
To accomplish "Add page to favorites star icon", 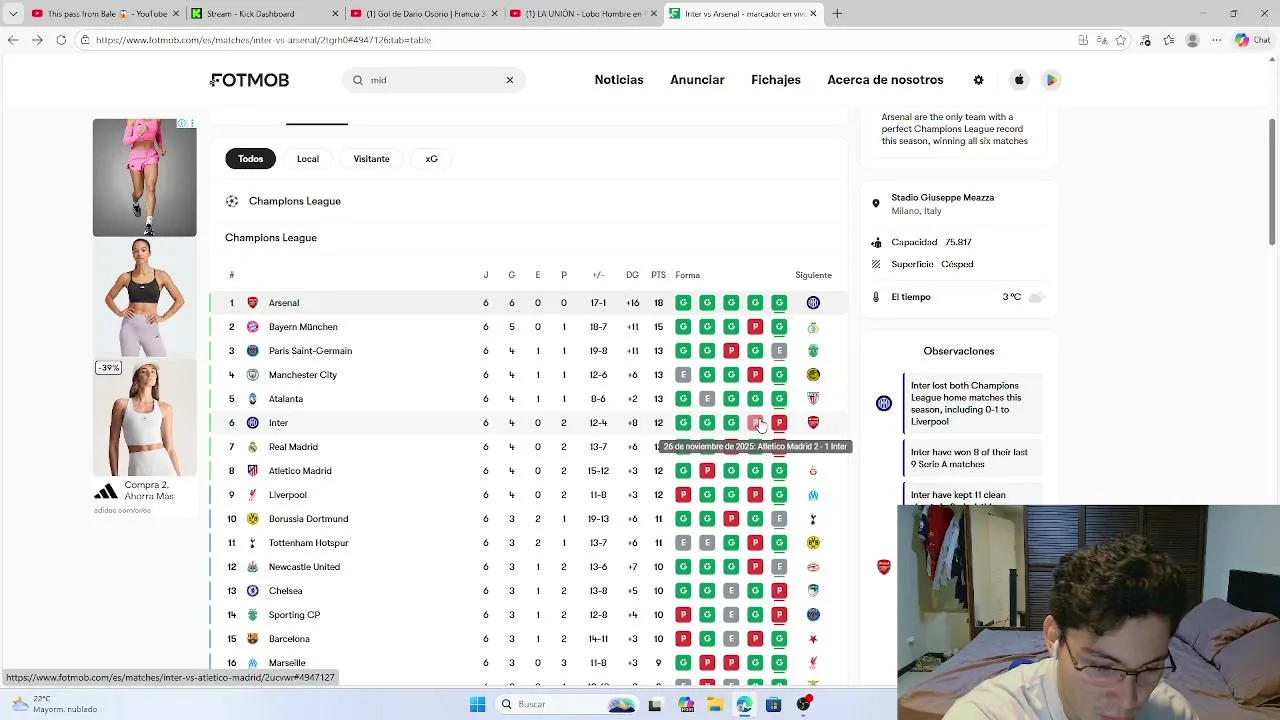I will pos(1121,40).
